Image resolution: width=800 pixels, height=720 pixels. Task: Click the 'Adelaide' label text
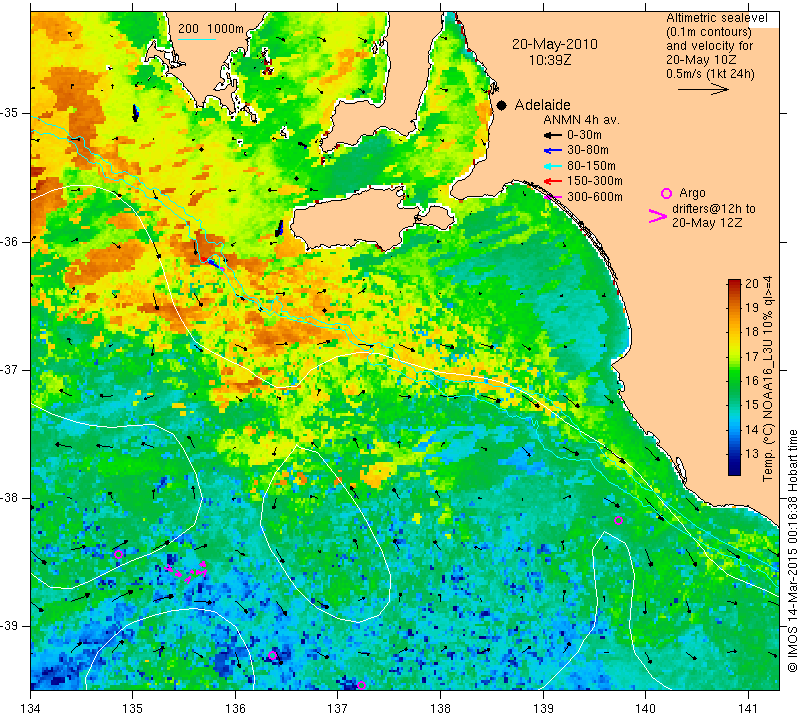tap(542, 105)
